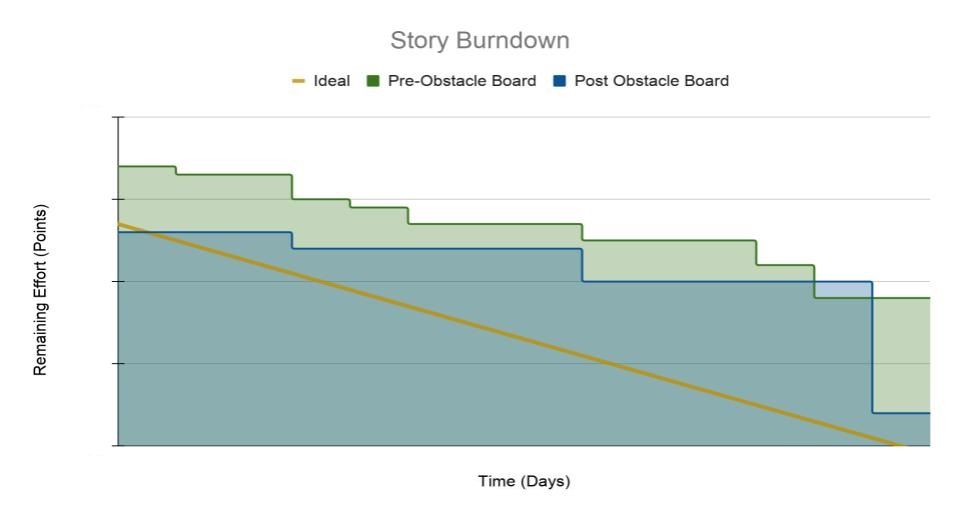Click the light blue area above green line

pos(843,289)
